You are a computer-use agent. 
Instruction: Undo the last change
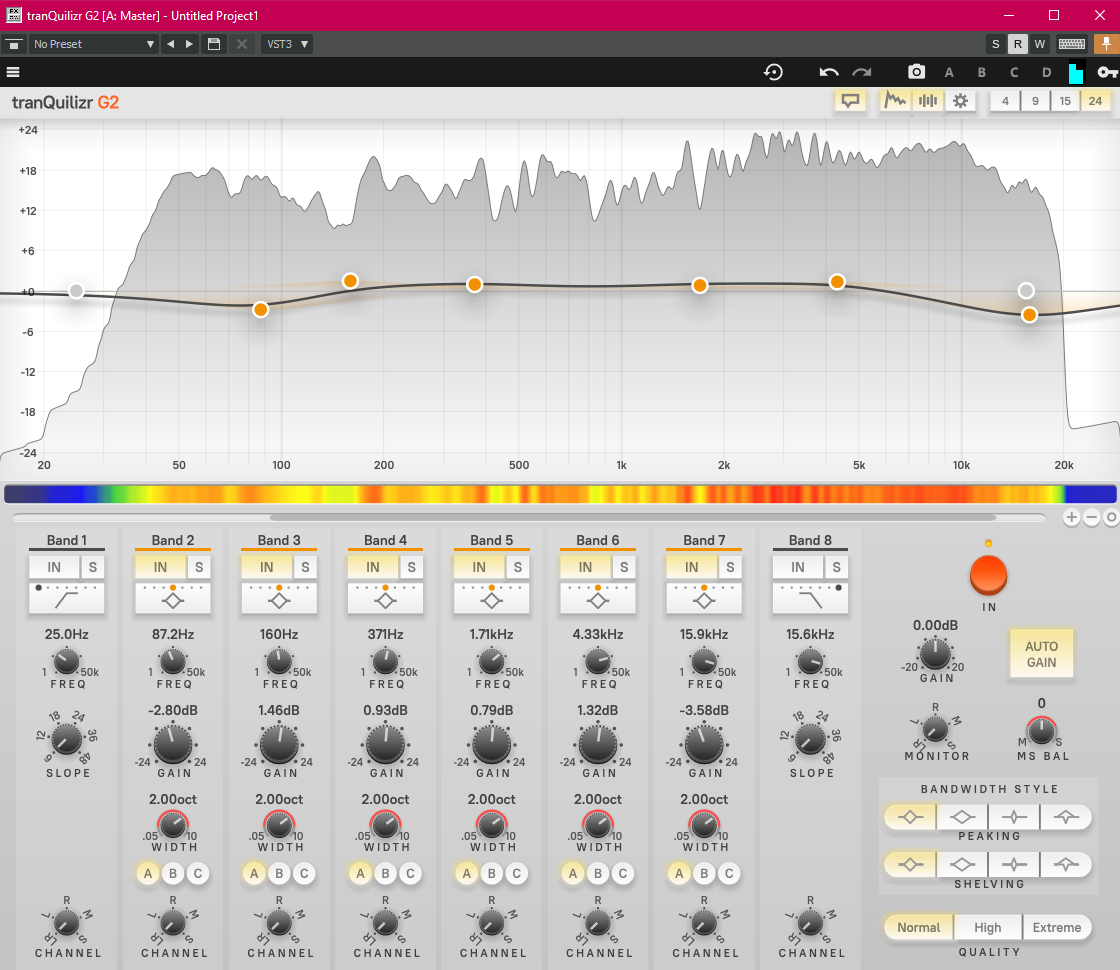(829, 72)
